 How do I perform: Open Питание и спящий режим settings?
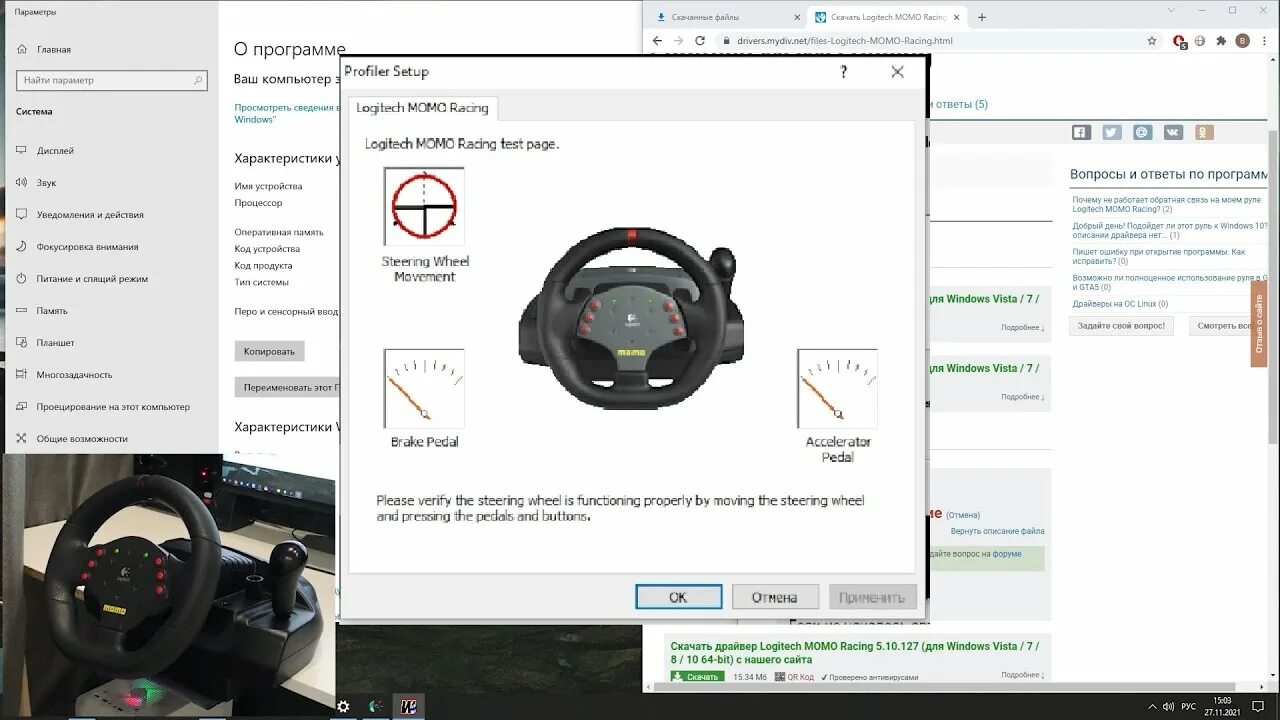[92, 279]
